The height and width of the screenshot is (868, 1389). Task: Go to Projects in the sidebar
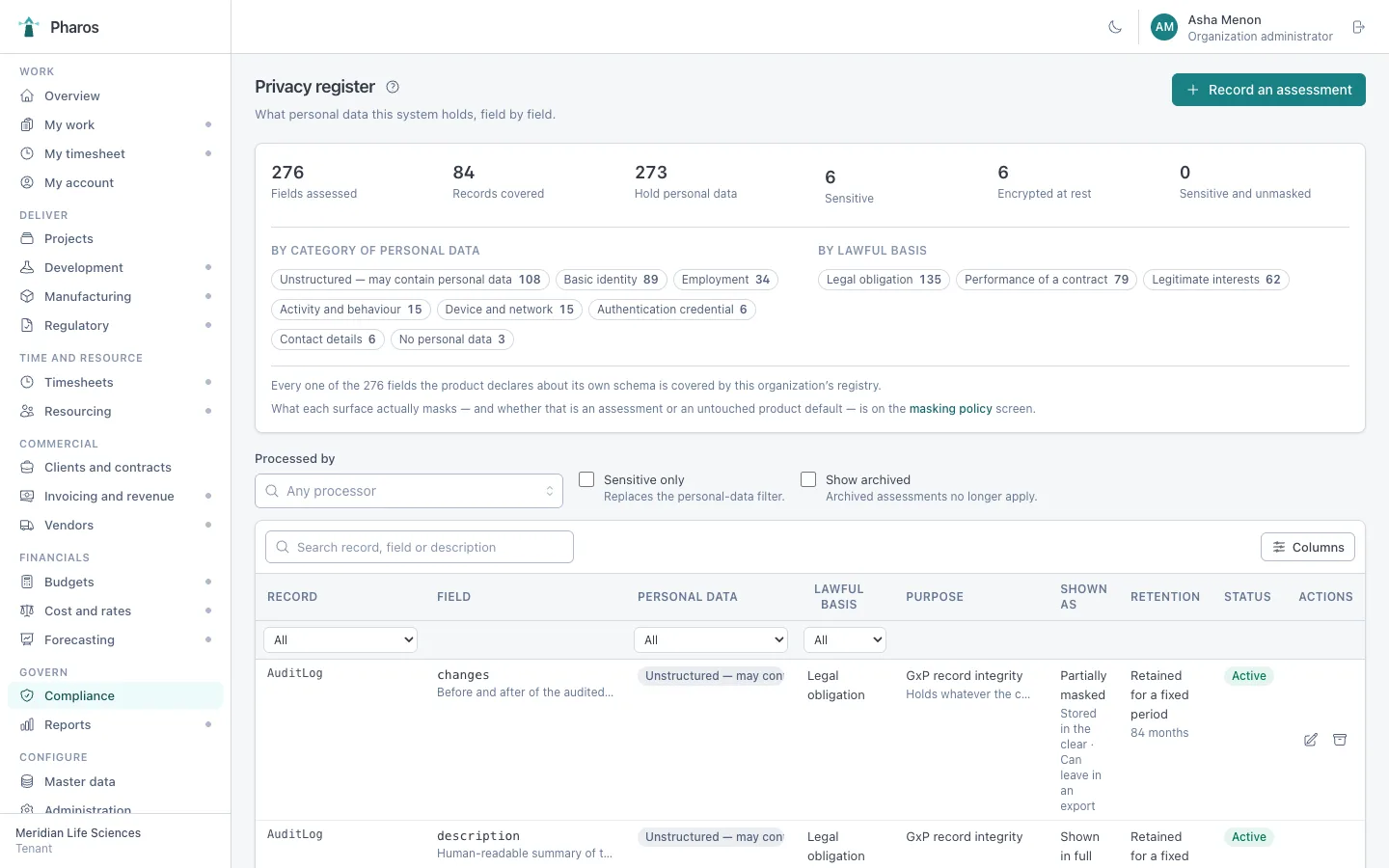point(115,238)
